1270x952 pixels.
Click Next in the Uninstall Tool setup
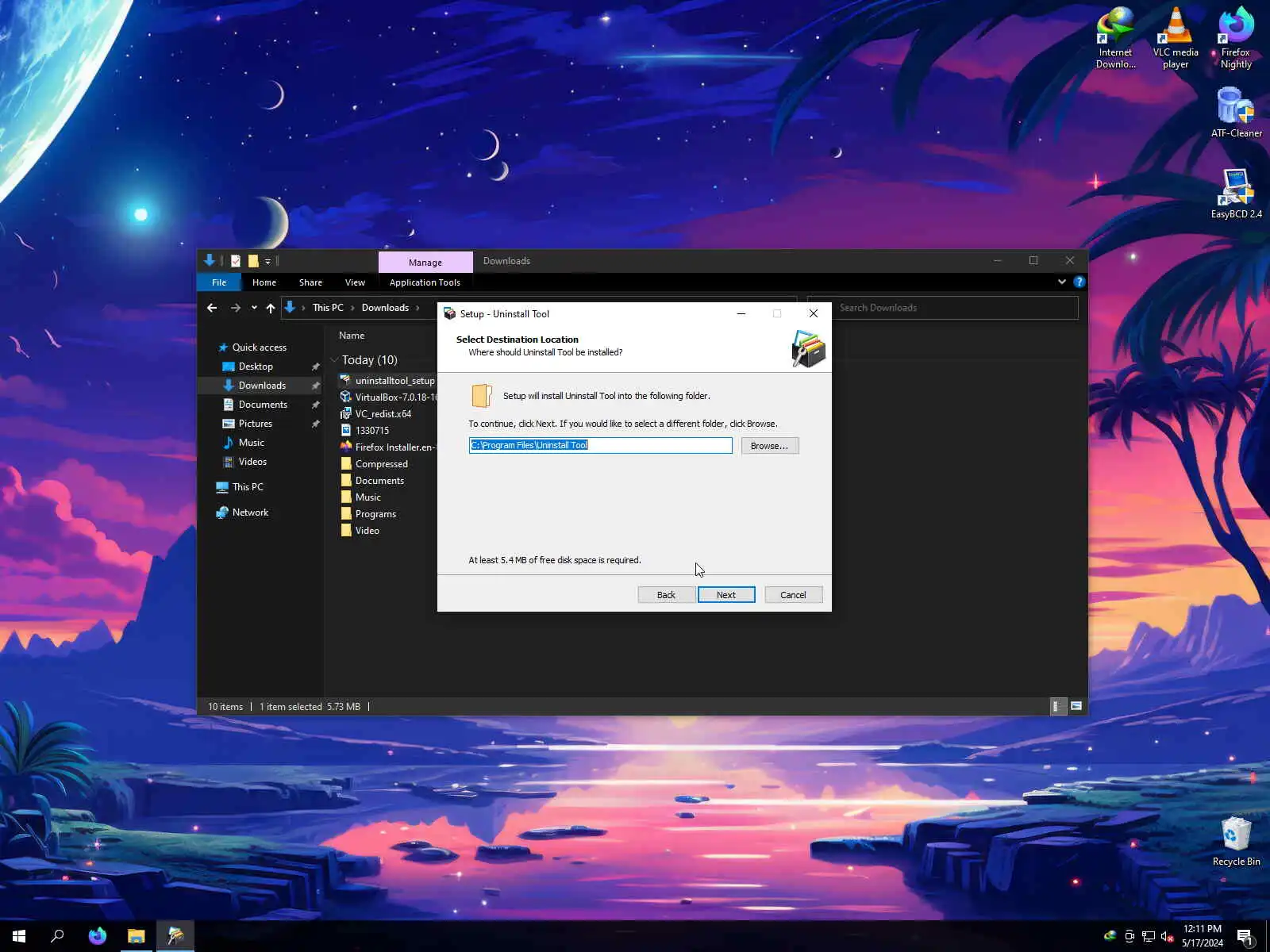pyautogui.click(x=726, y=595)
